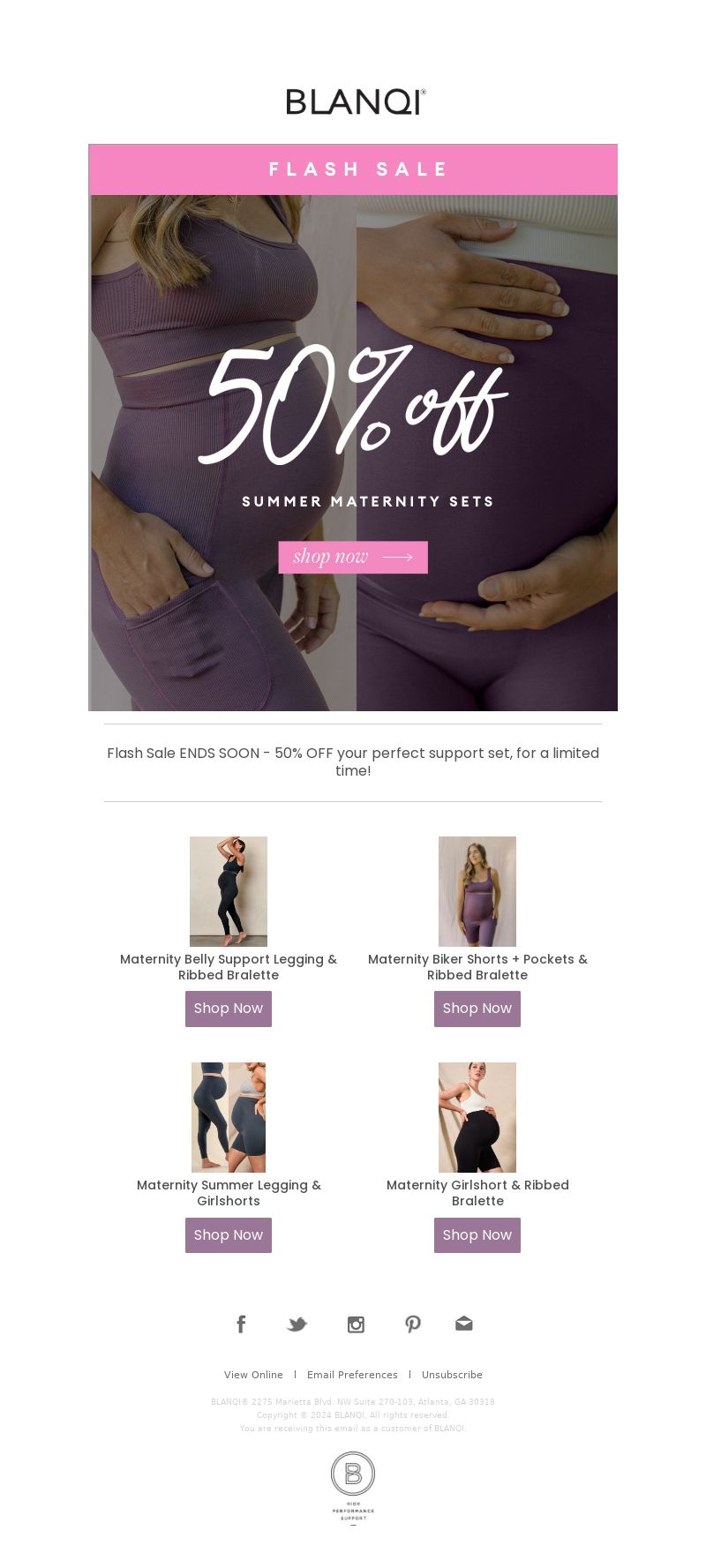Shop Now for Summer Legging & Girlshorts
This screenshot has width=706, height=1568.
click(x=229, y=1235)
